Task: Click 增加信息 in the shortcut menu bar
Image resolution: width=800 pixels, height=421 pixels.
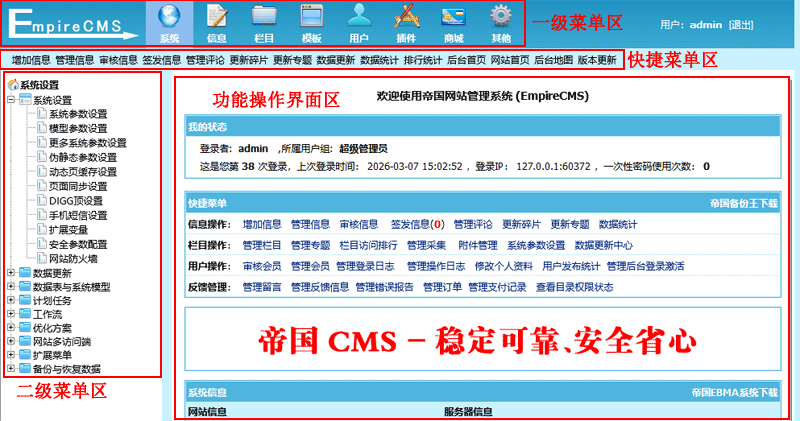Action: click(x=32, y=60)
